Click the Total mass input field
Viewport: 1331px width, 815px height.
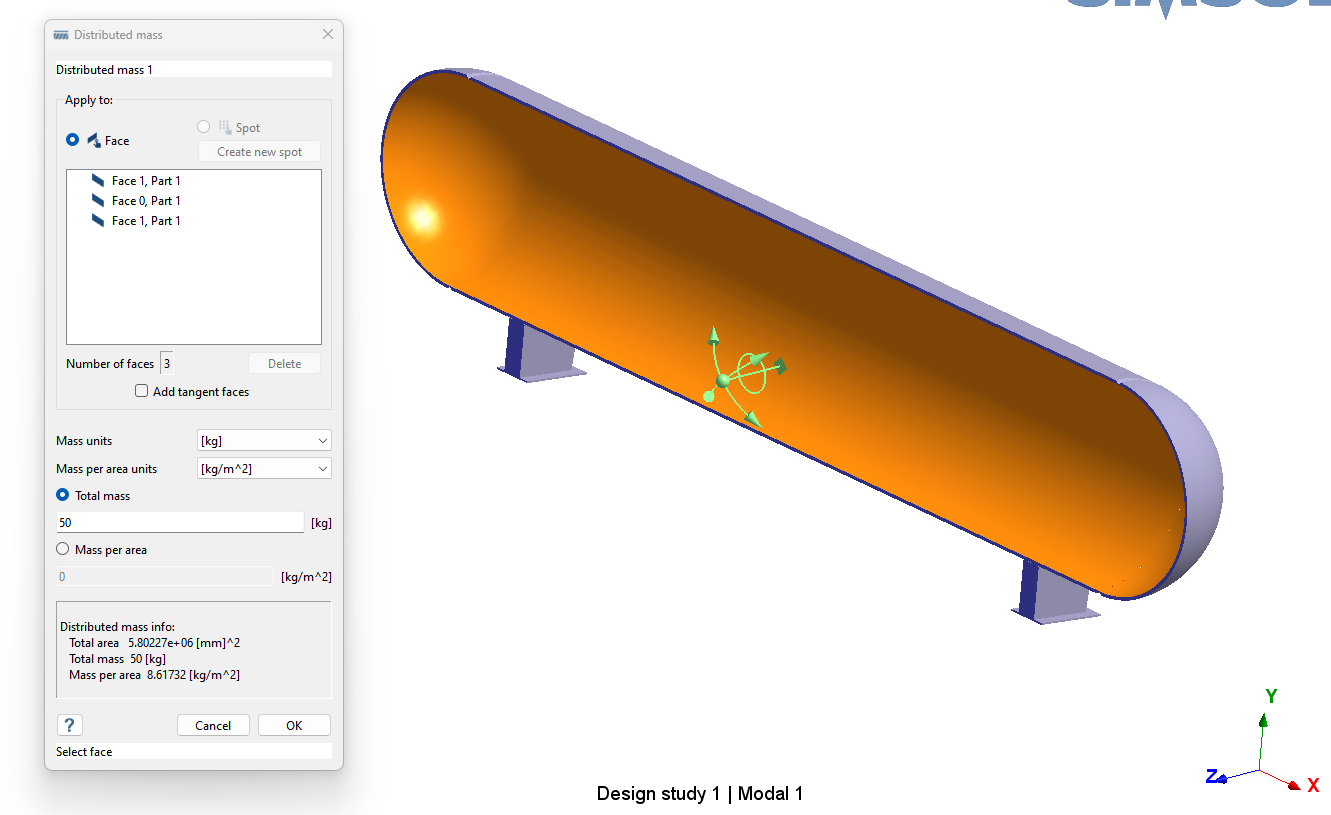tap(180, 522)
